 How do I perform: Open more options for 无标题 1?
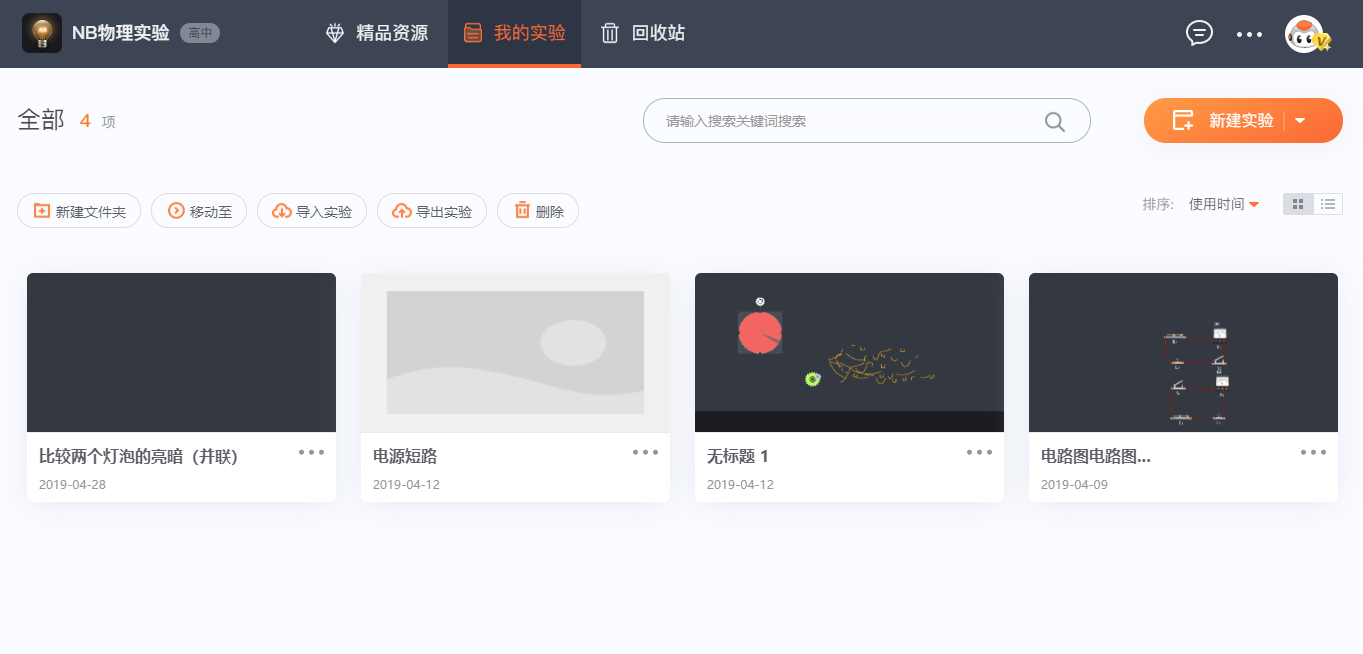979,452
